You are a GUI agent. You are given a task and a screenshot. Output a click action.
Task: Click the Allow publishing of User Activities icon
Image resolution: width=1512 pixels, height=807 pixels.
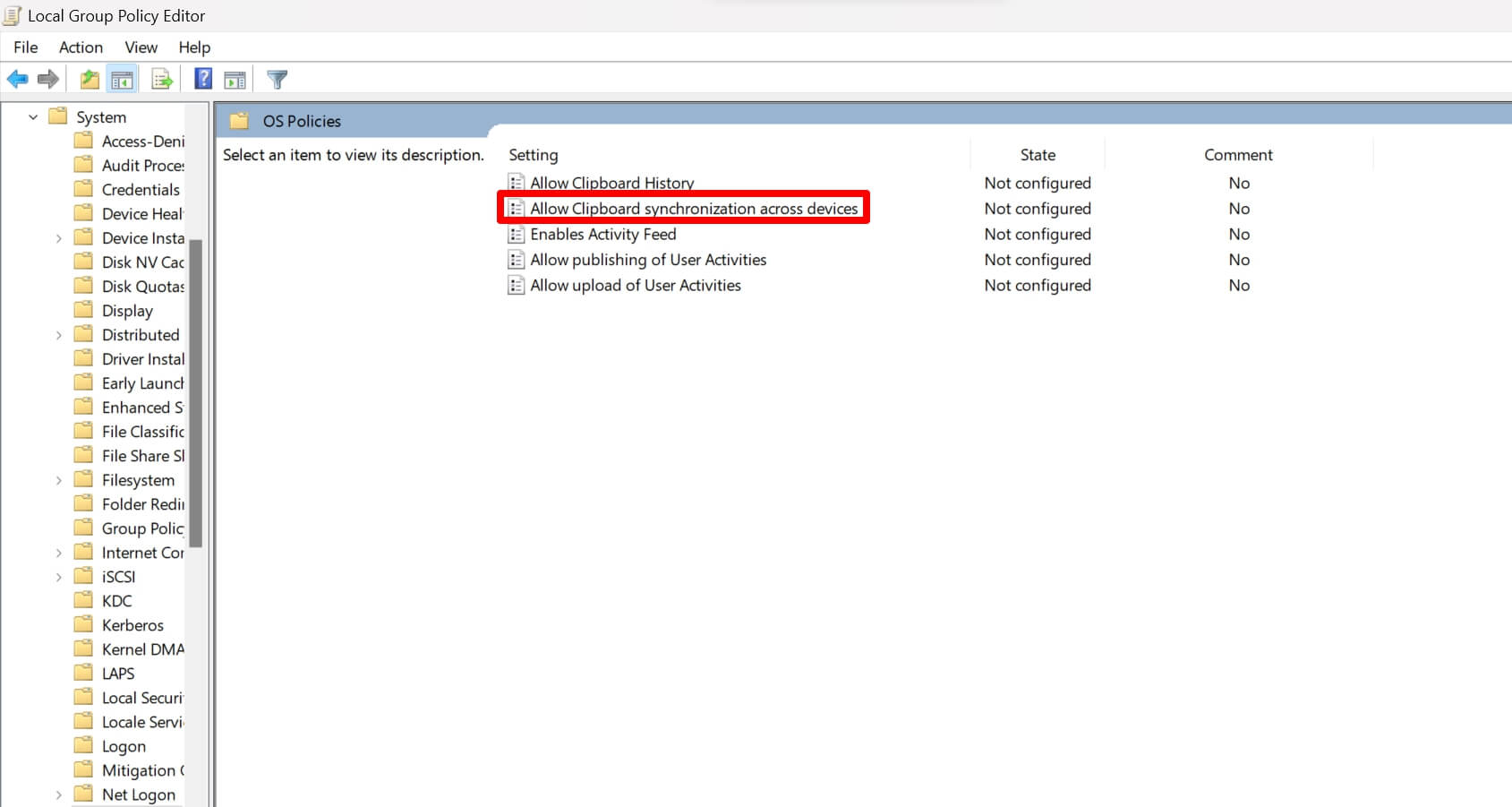517,260
